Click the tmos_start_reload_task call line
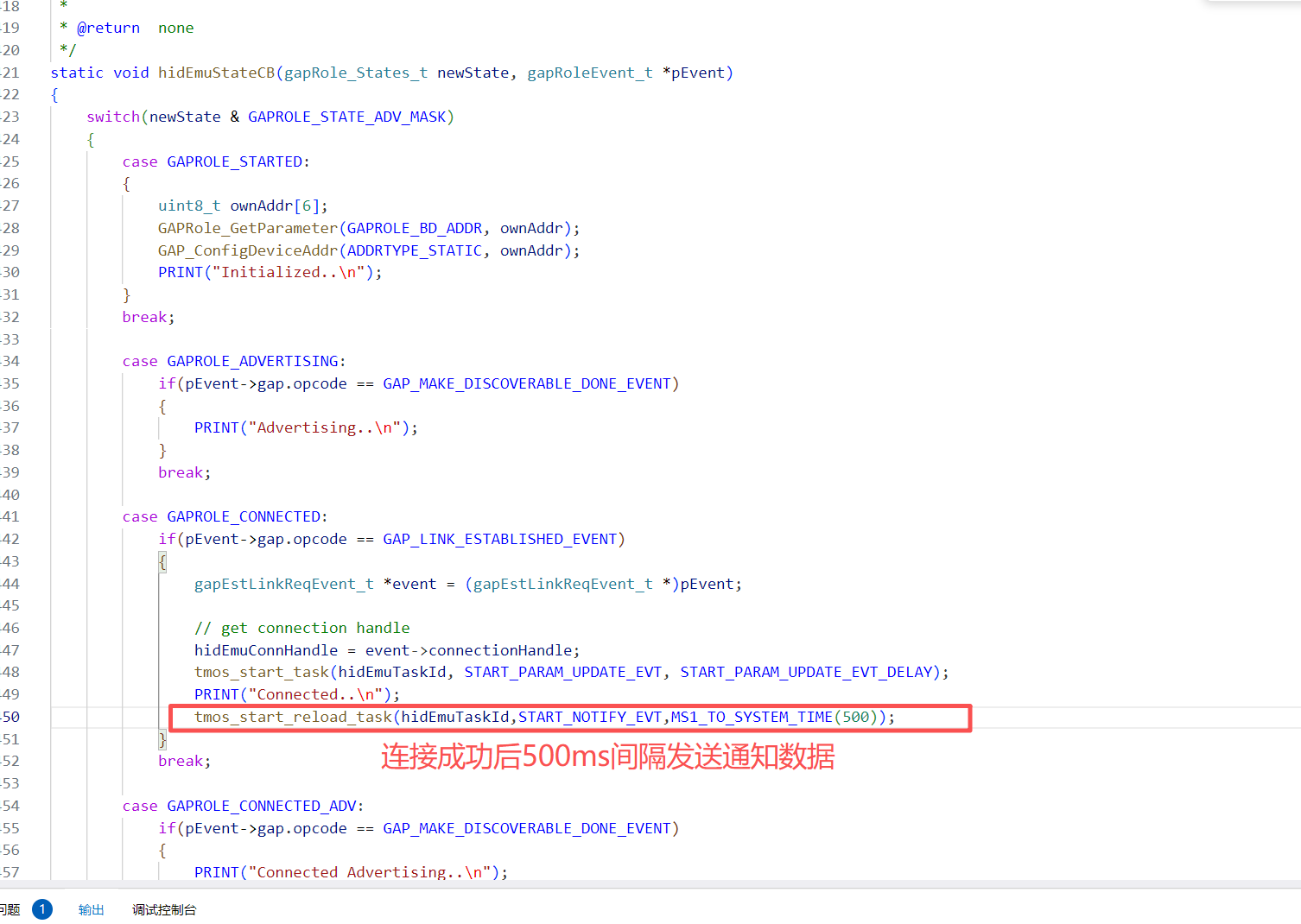Viewport: 1301px width, 924px height. [x=545, y=717]
